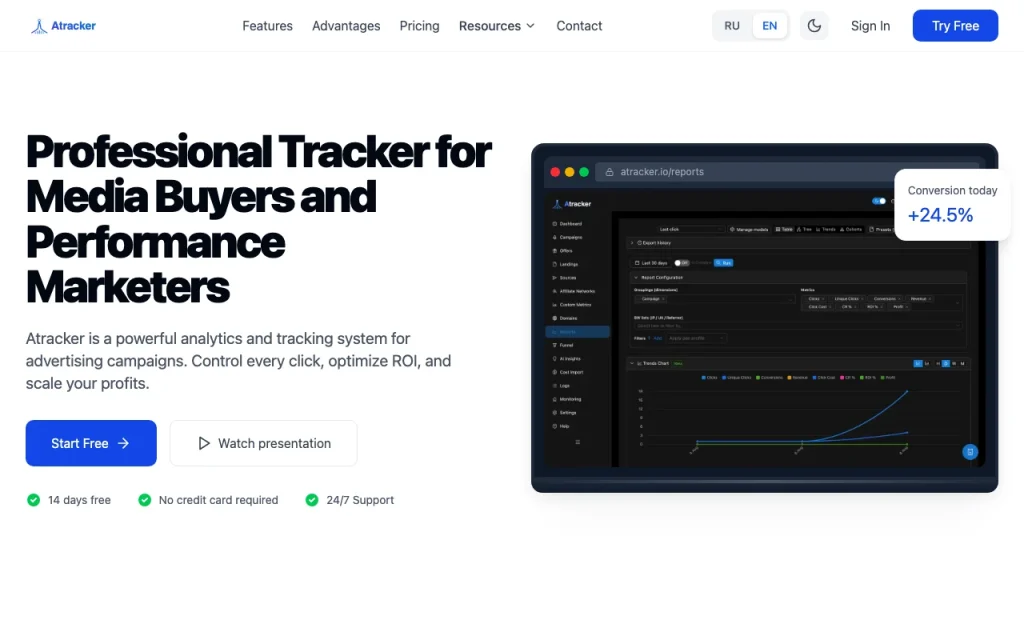Open Landings in the preview sidebar
Viewport: 1024px width, 640px height.
tap(566, 264)
